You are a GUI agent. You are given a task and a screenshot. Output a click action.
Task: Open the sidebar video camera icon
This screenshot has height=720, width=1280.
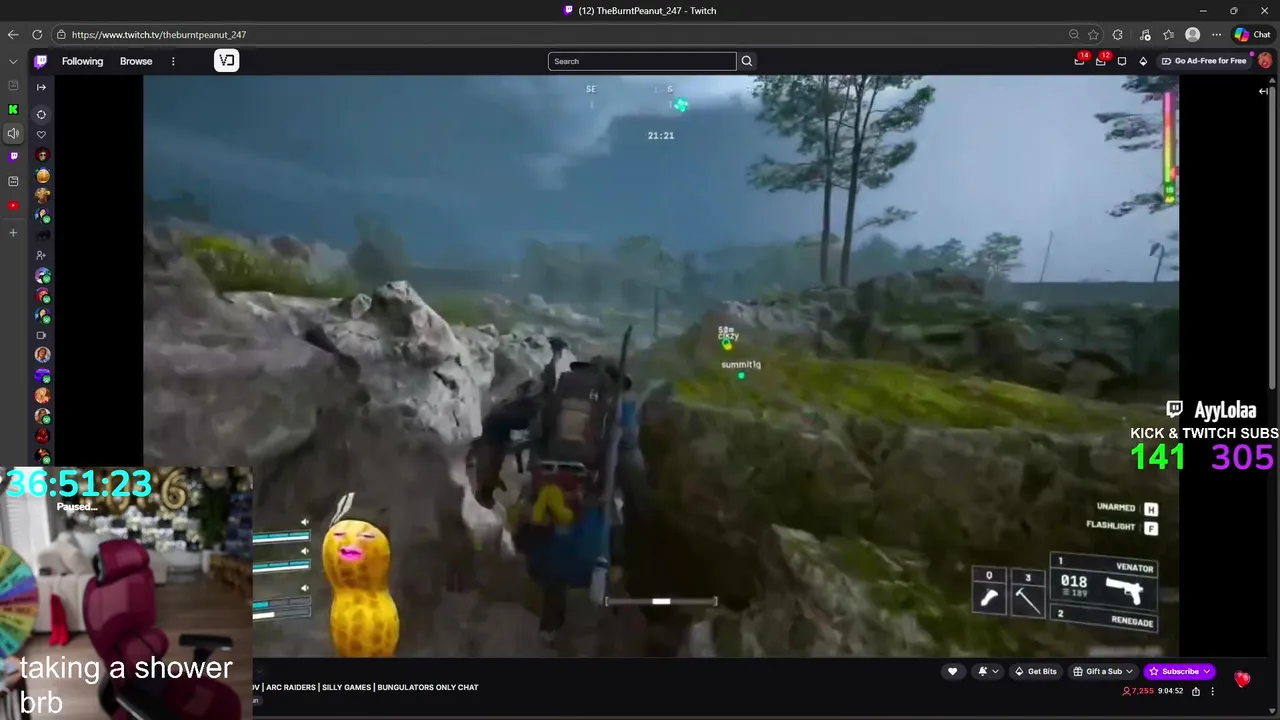[x=41, y=335]
